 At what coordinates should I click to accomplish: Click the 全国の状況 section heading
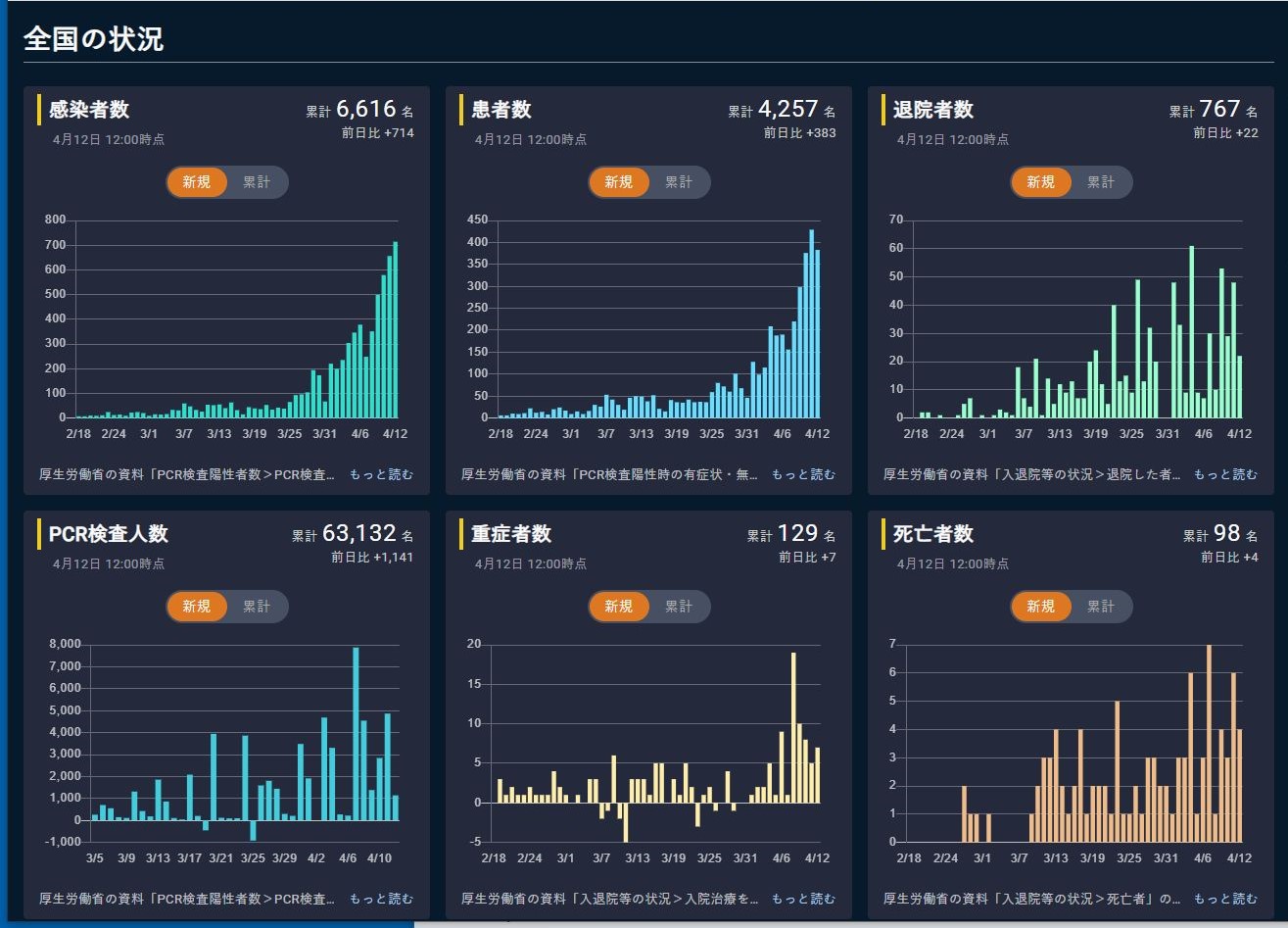93,39
